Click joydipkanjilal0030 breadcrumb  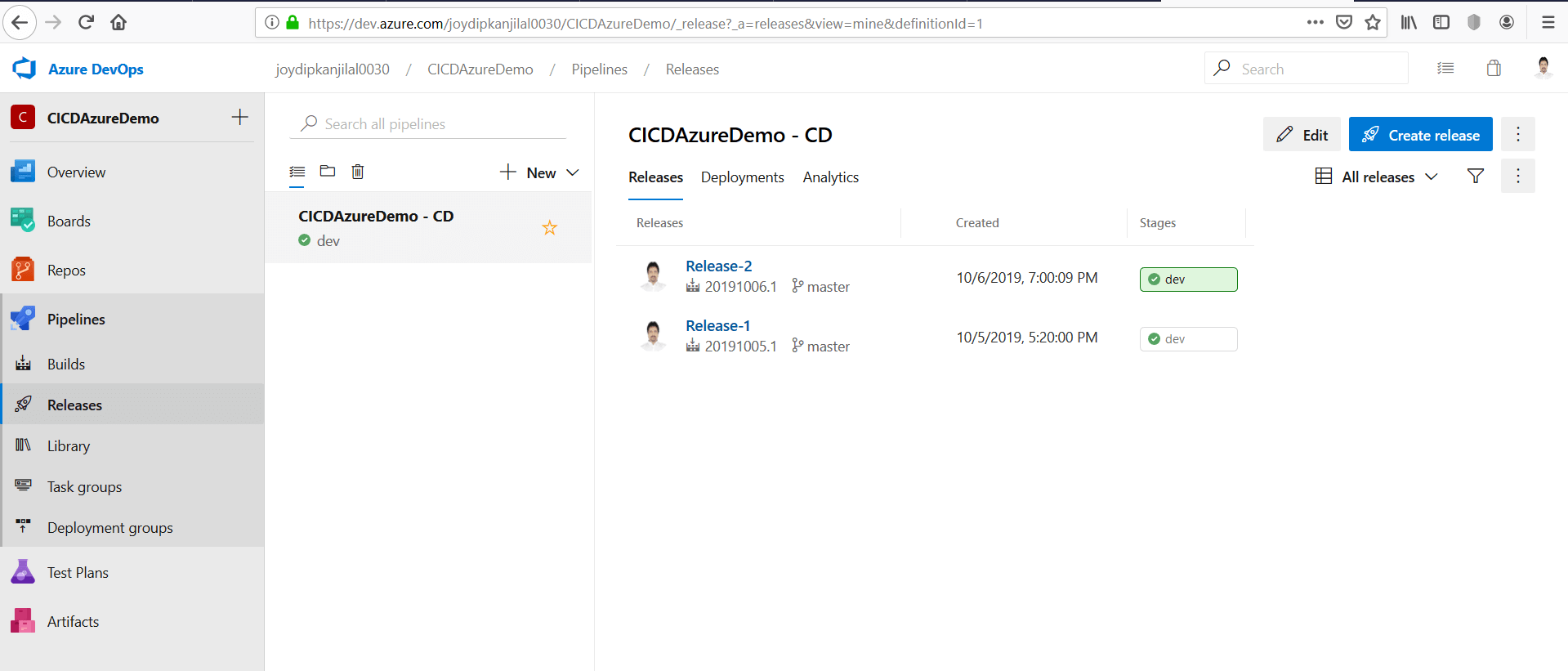[x=332, y=69]
